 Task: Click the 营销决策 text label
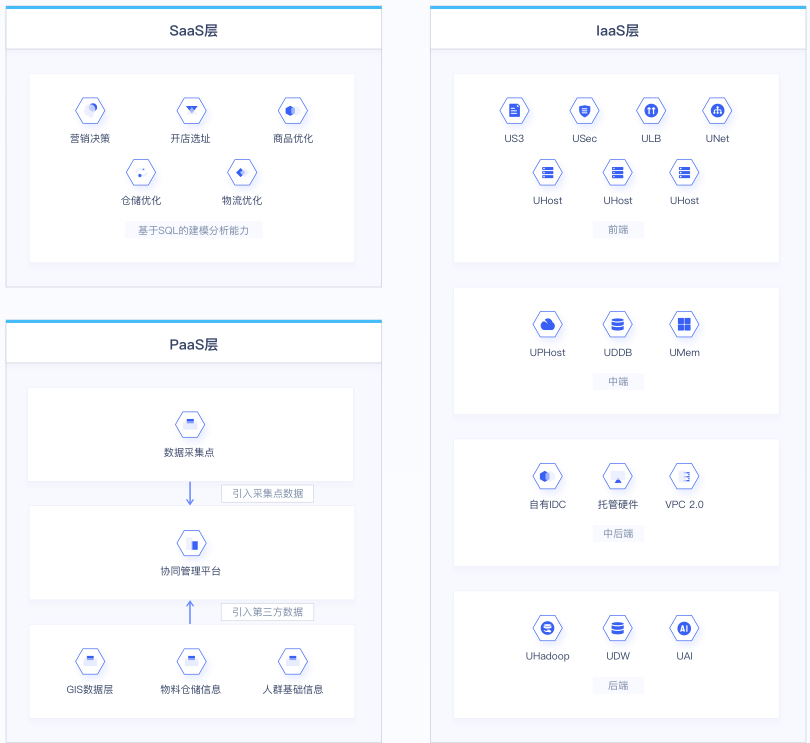pos(90,138)
